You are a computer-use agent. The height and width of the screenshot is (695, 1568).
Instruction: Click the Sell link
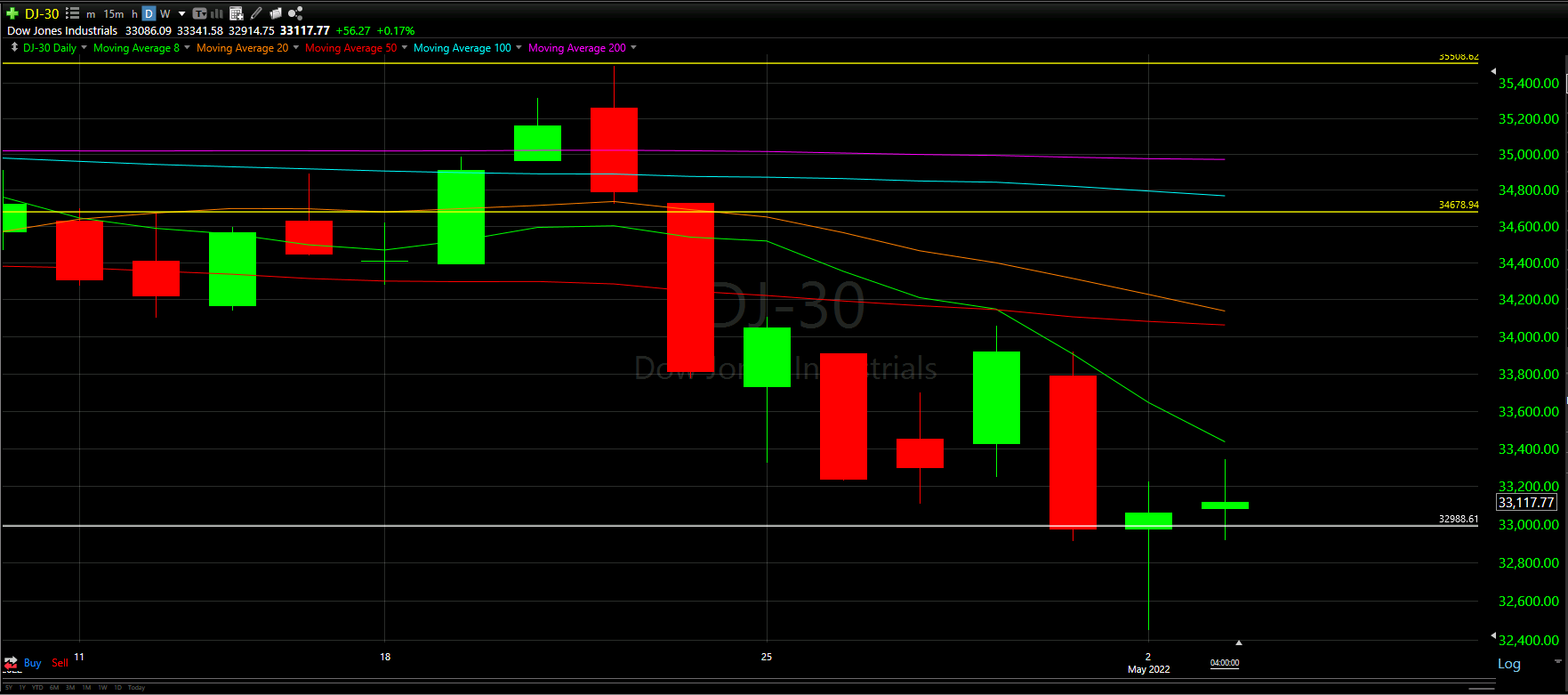(60, 663)
